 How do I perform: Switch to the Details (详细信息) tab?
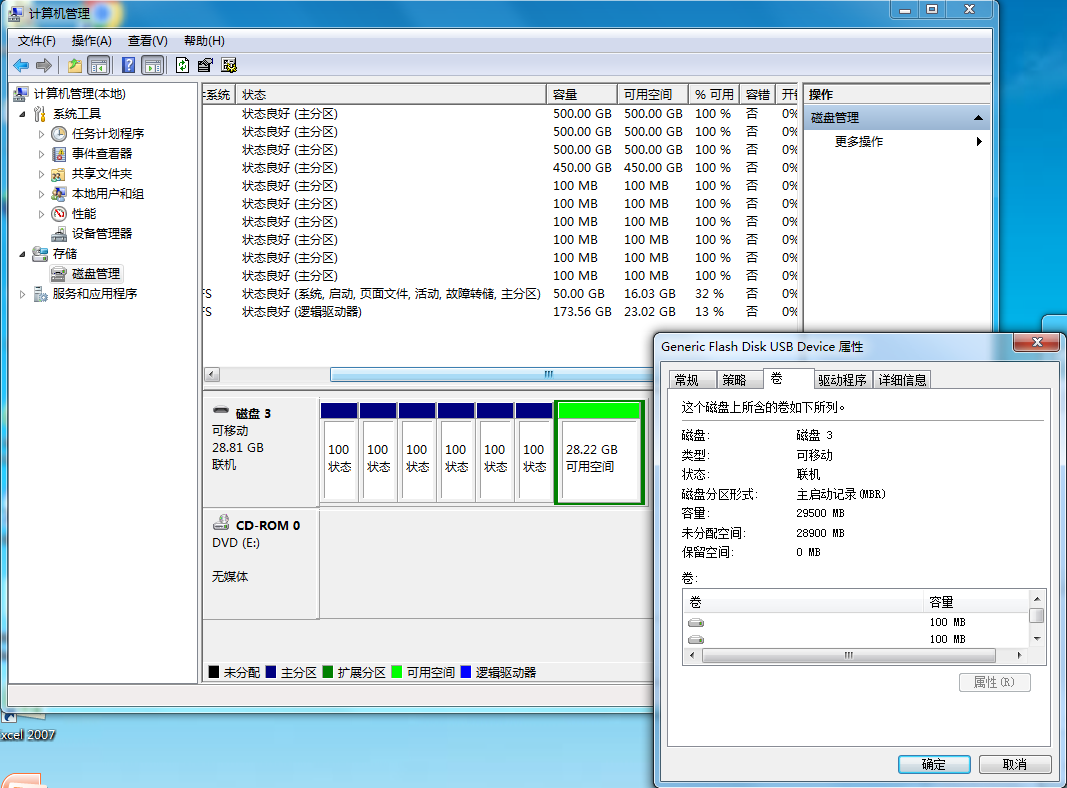coord(902,380)
